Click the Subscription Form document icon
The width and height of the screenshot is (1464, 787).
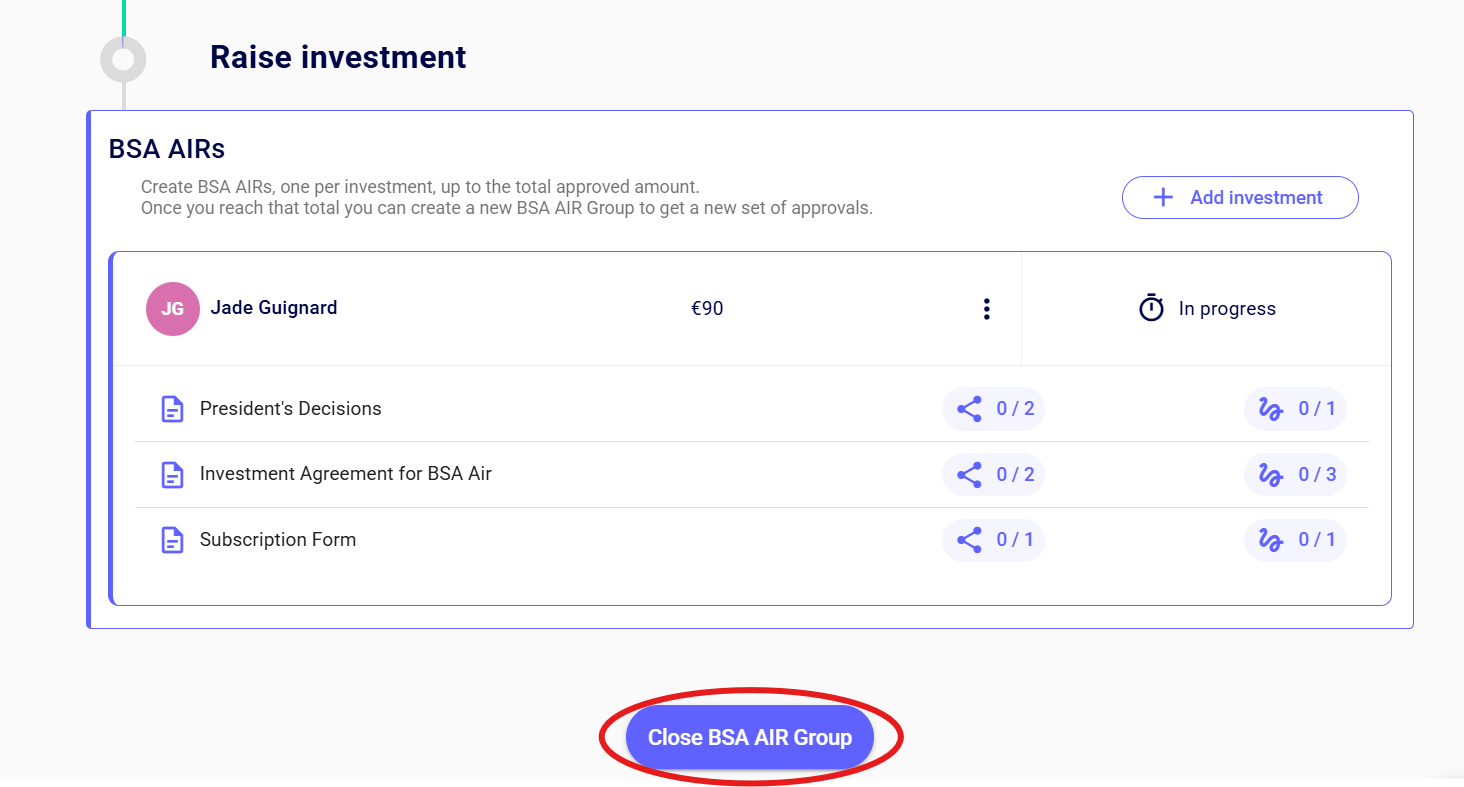173,541
